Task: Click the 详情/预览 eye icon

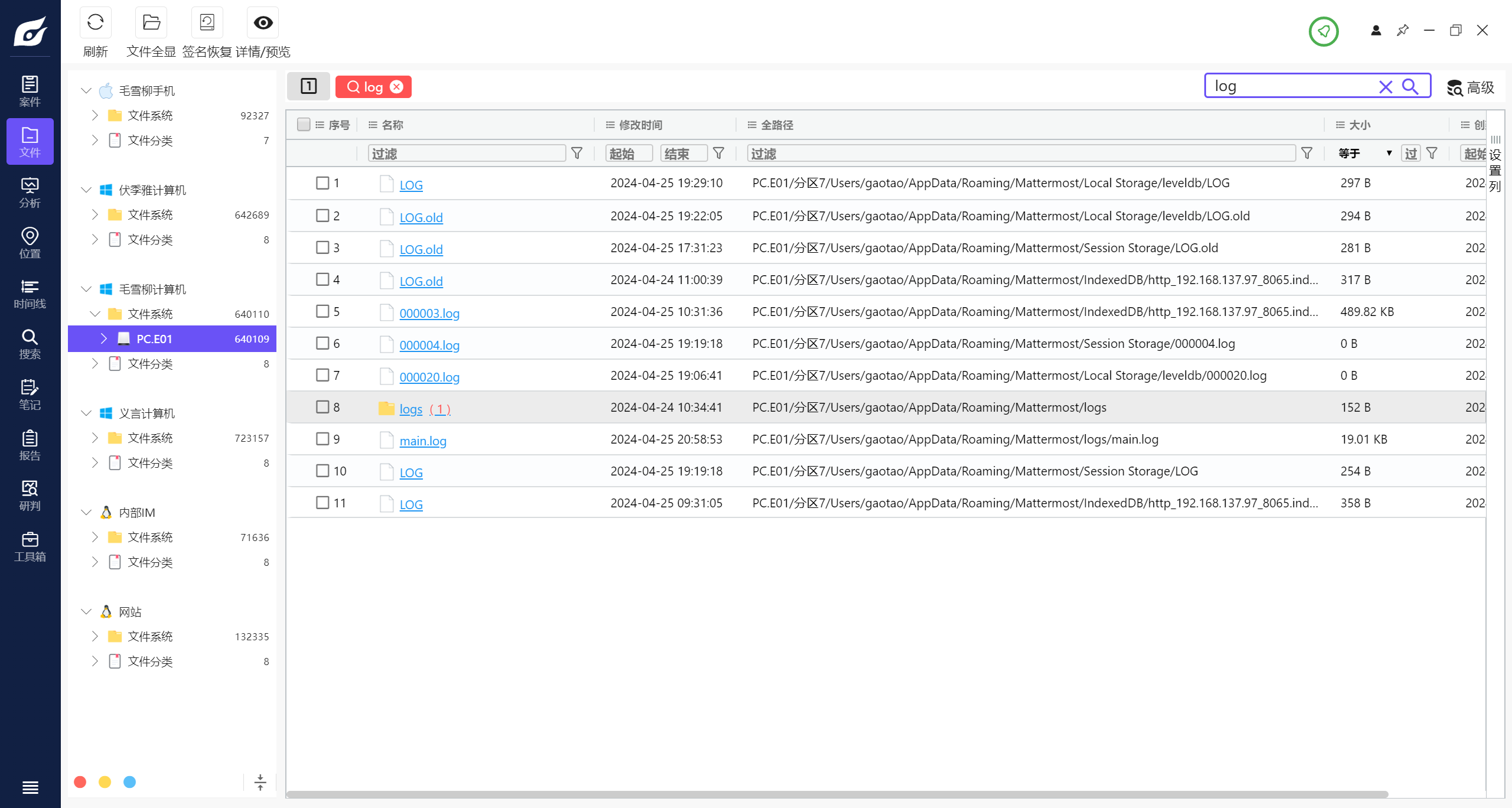Action: 263,23
